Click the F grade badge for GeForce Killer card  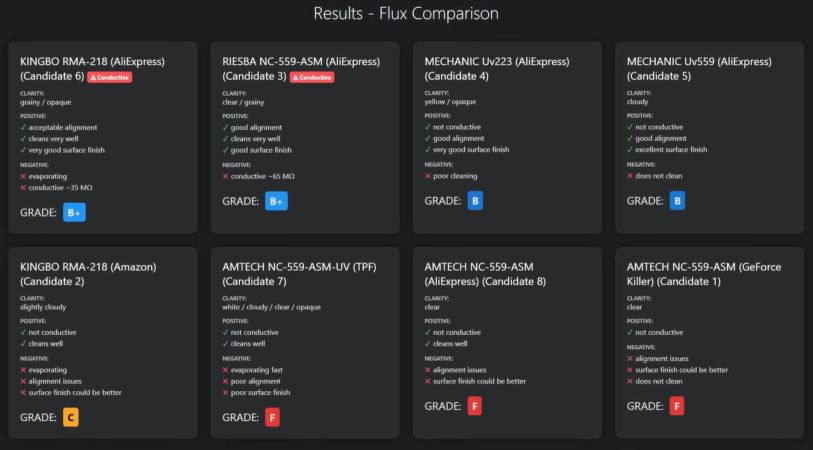[x=677, y=406]
